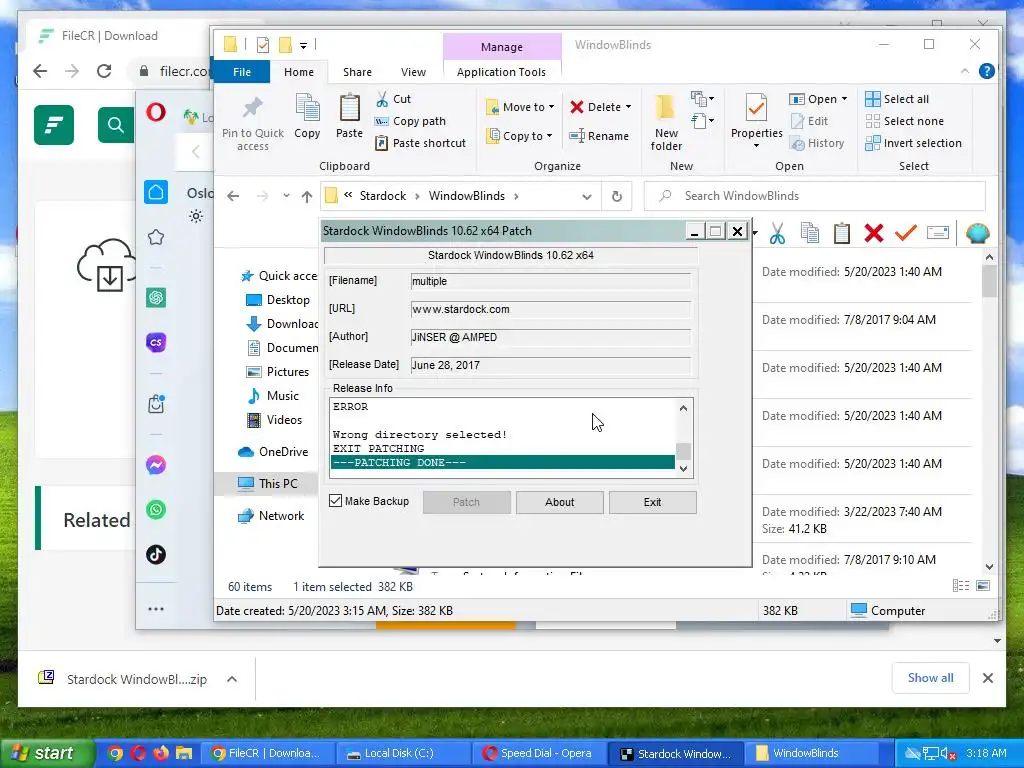The image size is (1024, 768).
Task: Click the orange checkmark toolbar icon
Action: [x=906, y=232]
